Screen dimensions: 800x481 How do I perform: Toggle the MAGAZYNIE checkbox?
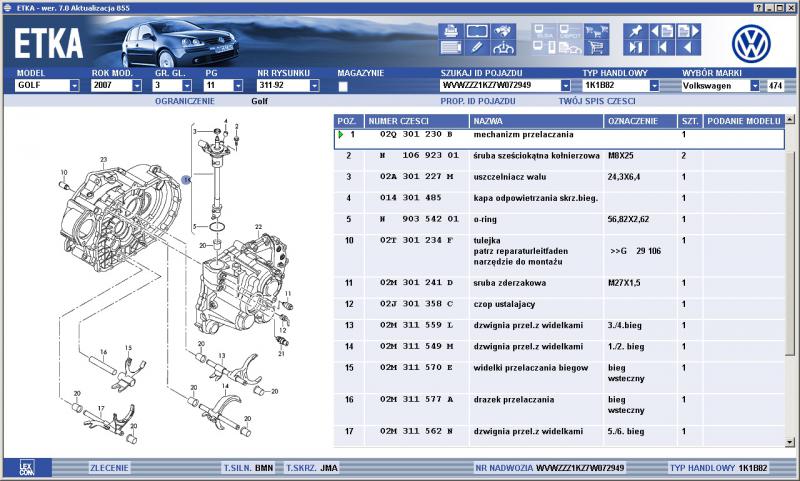click(x=343, y=86)
